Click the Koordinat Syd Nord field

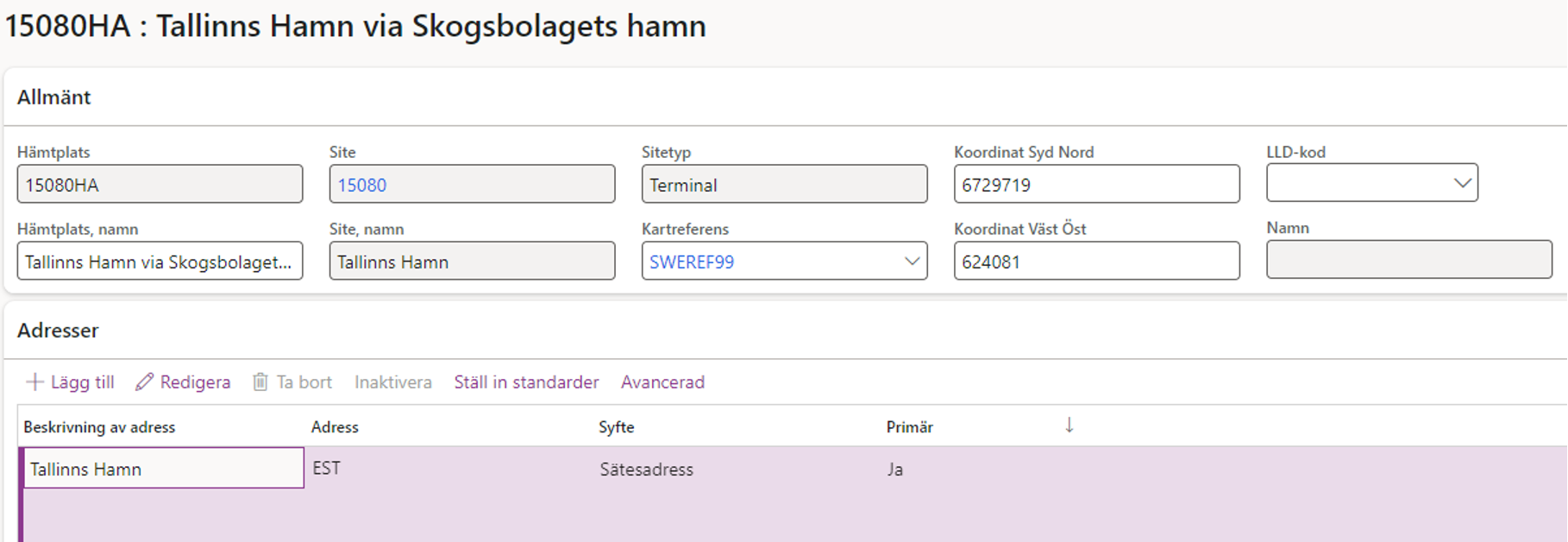tap(1096, 184)
